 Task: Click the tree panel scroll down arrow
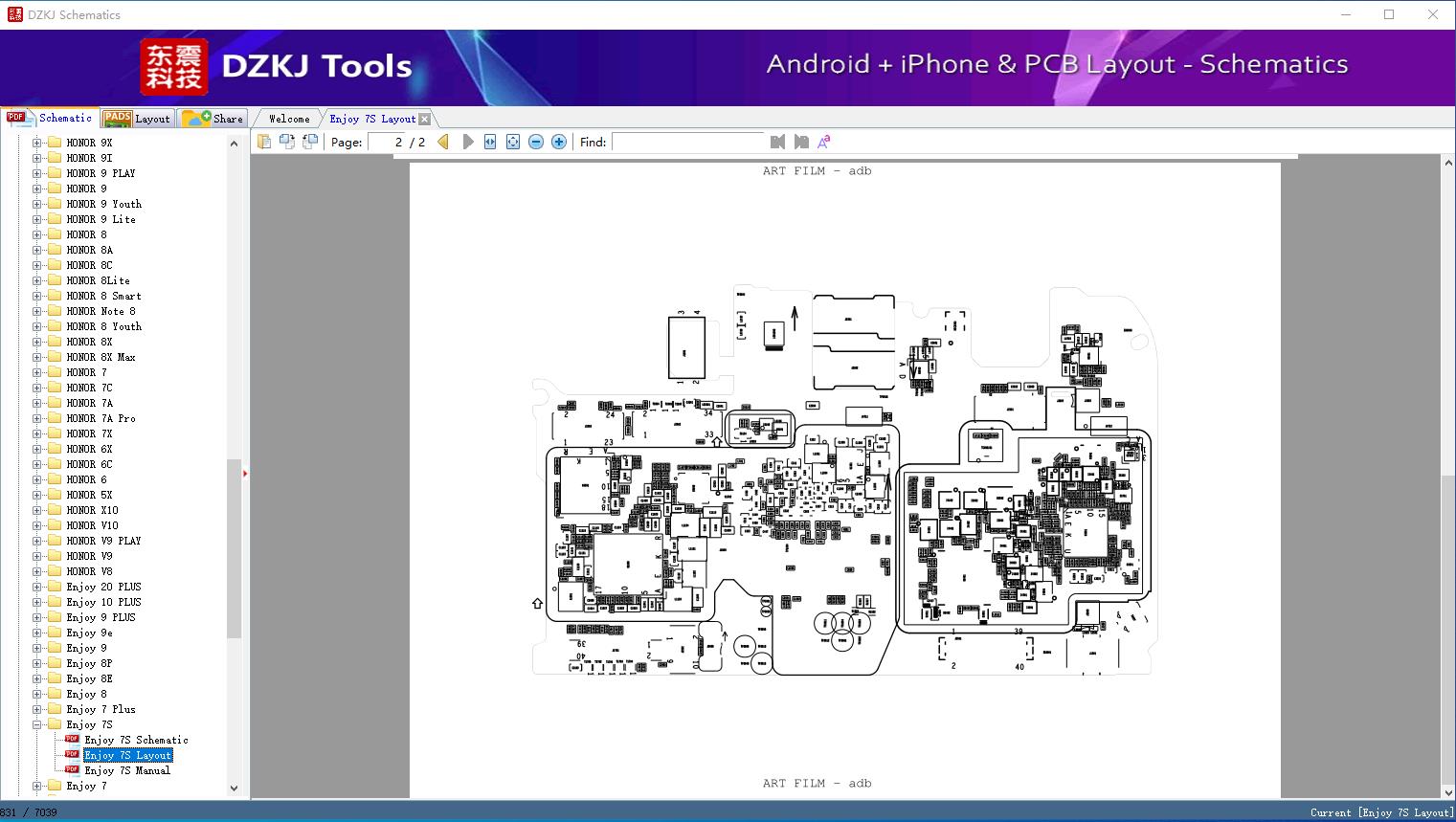tap(234, 789)
